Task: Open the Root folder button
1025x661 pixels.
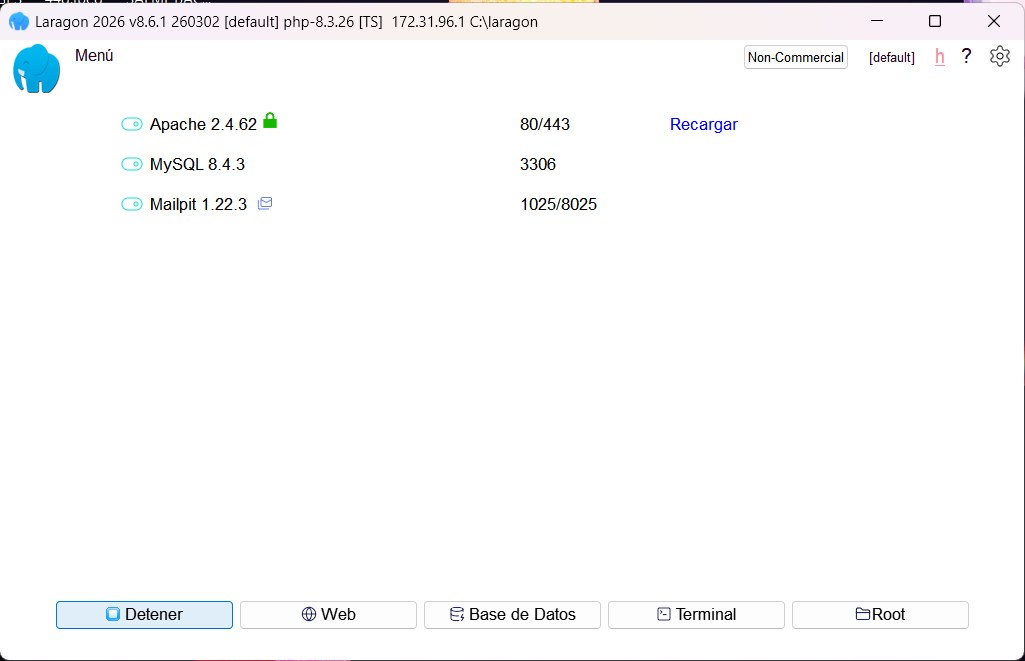Action: pyautogui.click(x=881, y=615)
